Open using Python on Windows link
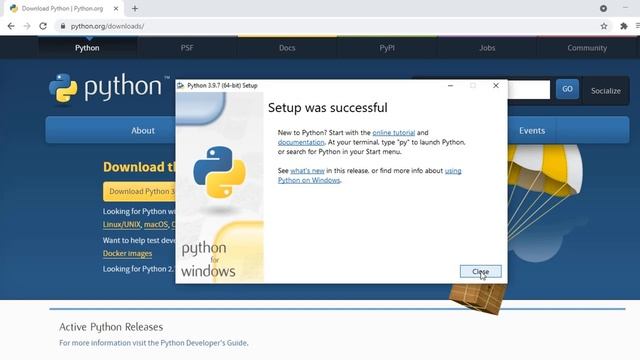This screenshot has width=640, height=360. click(x=309, y=180)
